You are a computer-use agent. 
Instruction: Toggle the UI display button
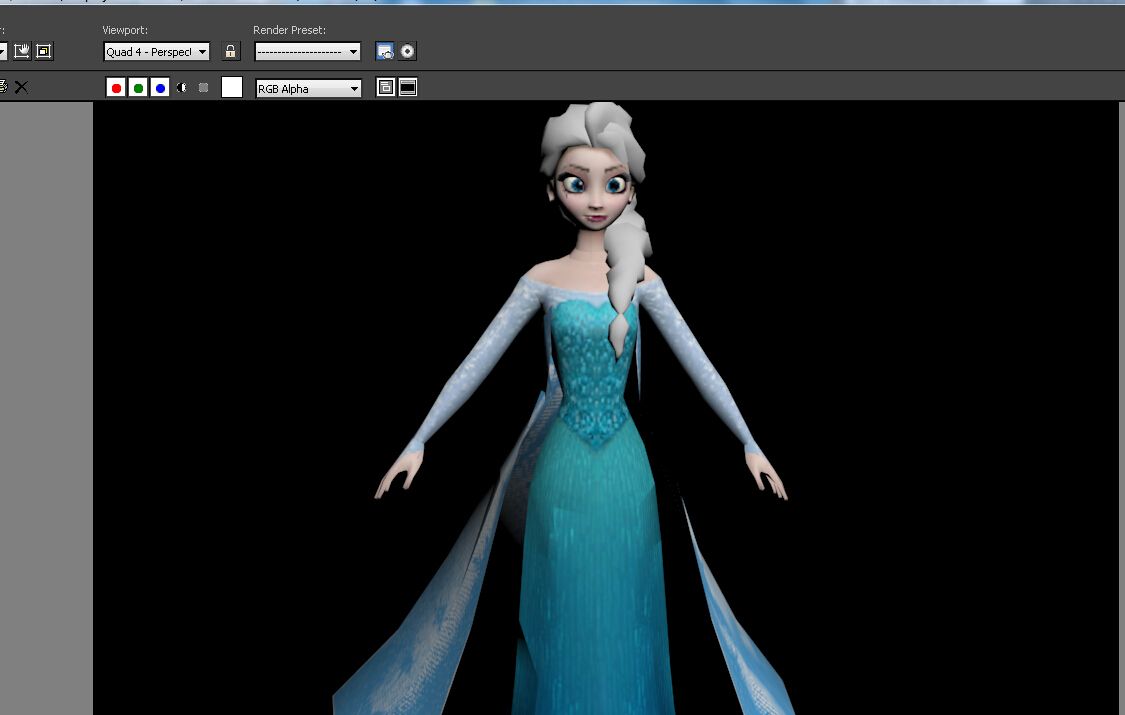point(407,88)
